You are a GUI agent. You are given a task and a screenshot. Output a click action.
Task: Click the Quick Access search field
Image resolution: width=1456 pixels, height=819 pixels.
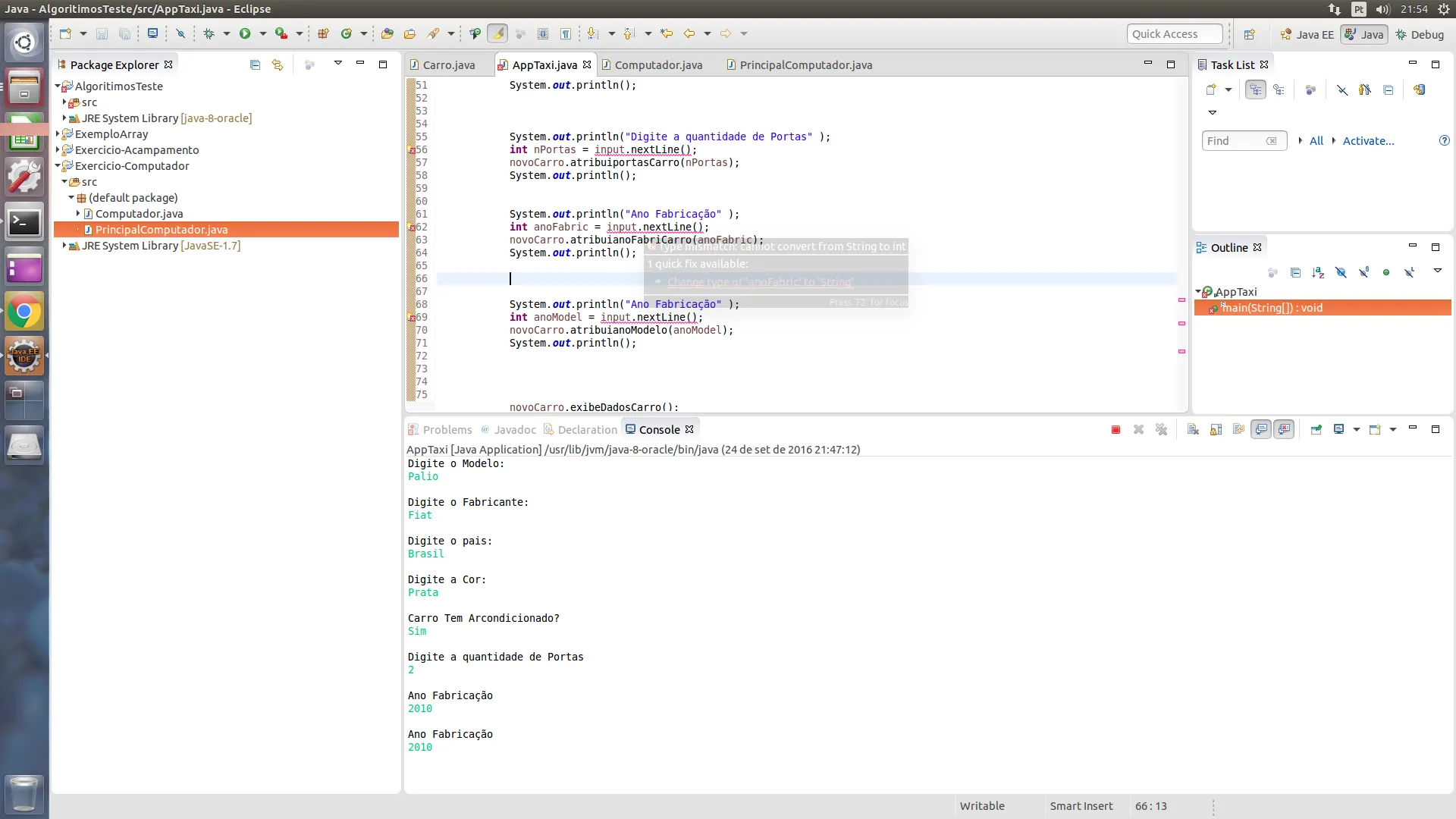click(x=1174, y=34)
